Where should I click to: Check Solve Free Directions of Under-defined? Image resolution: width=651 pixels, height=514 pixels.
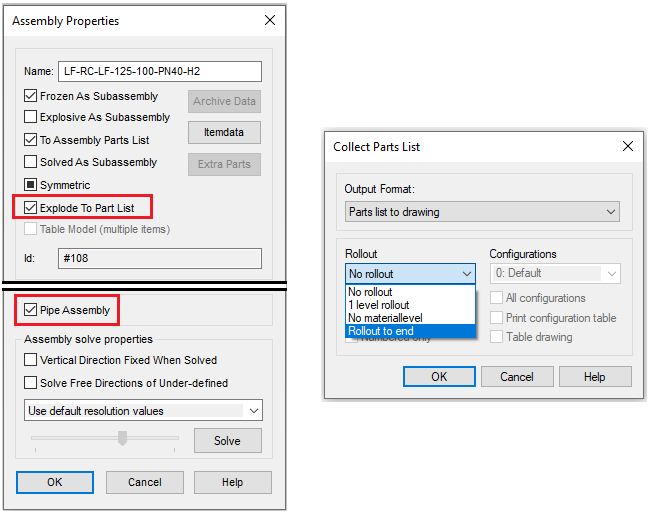pos(31,383)
